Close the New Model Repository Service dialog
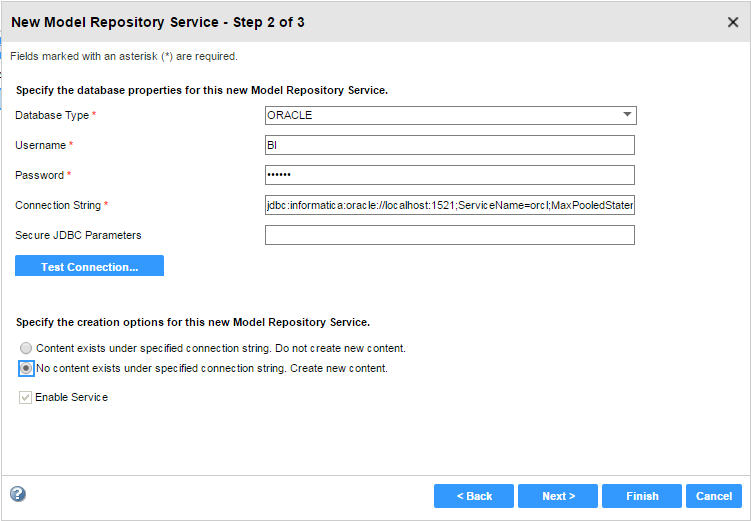Image resolution: width=751 pixels, height=521 pixels. point(732,22)
